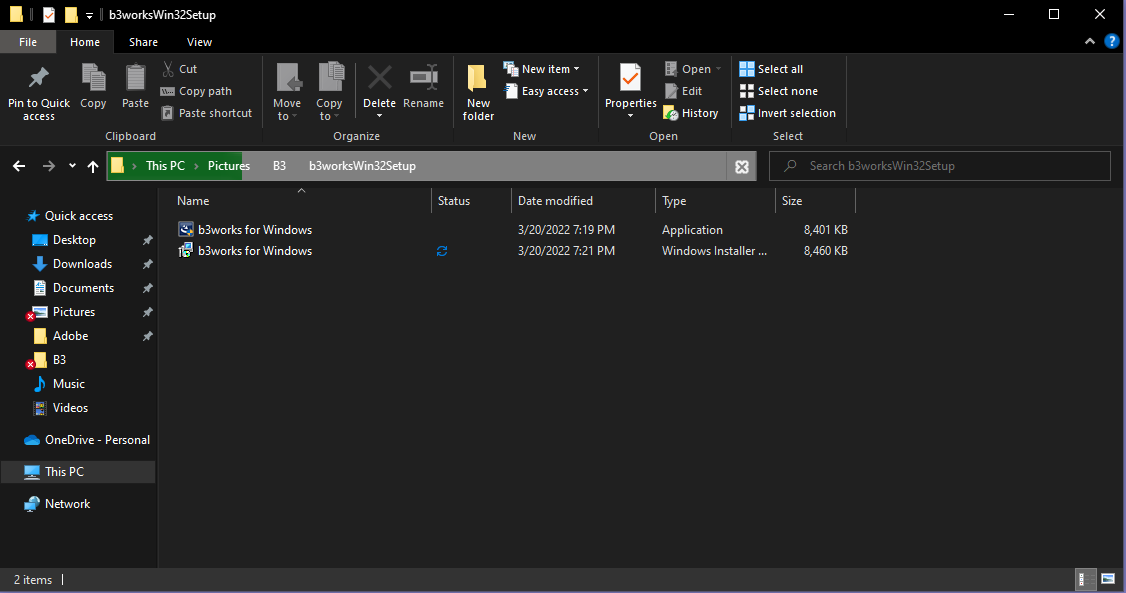Click Select all
The height and width of the screenshot is (593, 1126).
771,69
